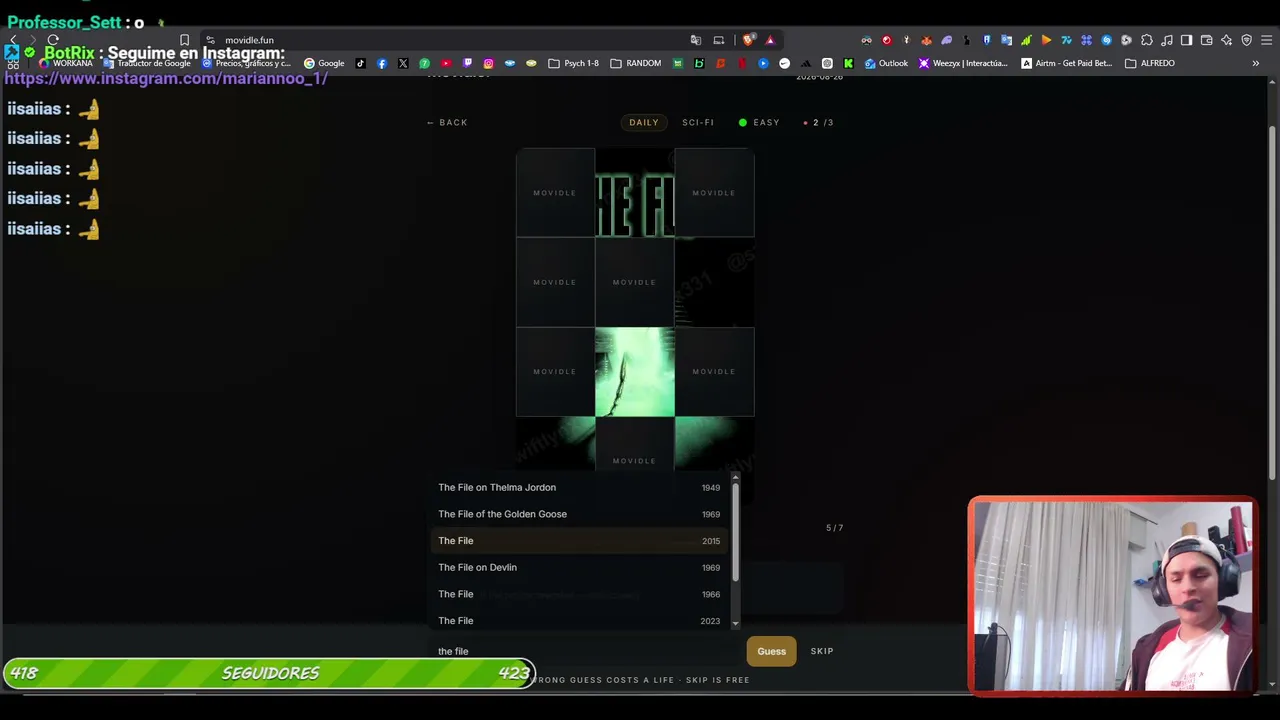The image size is (1280, 720).
Task: Expand the RANDOM bookmarks folder
Action: 636,63
